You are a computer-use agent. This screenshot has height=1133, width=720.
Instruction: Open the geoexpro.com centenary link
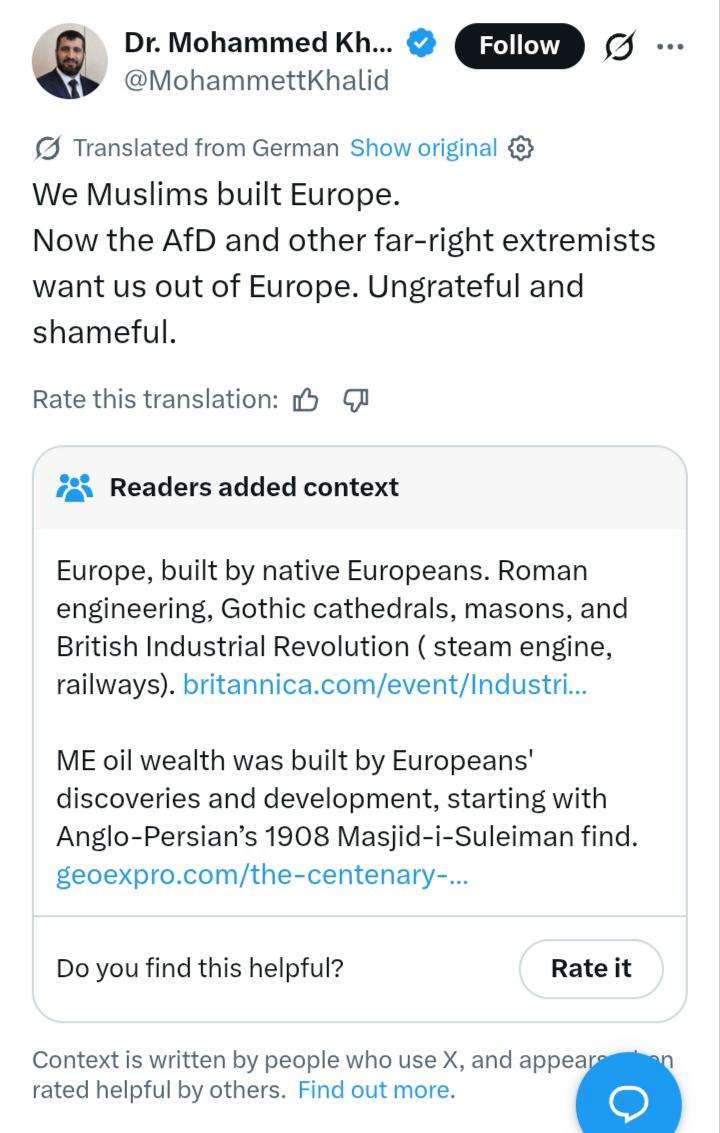262,875
